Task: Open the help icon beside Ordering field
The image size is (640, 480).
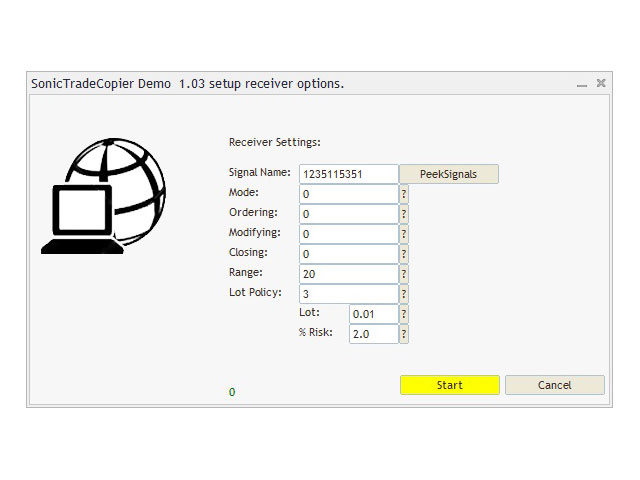Action: pos(404,214)
